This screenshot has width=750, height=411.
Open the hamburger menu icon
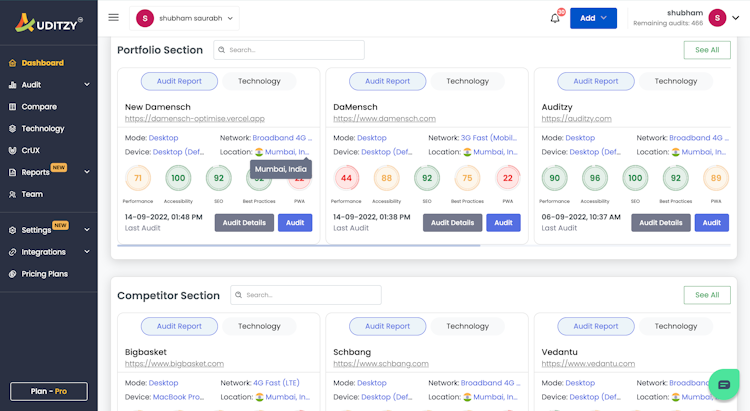tap(113, 18)
